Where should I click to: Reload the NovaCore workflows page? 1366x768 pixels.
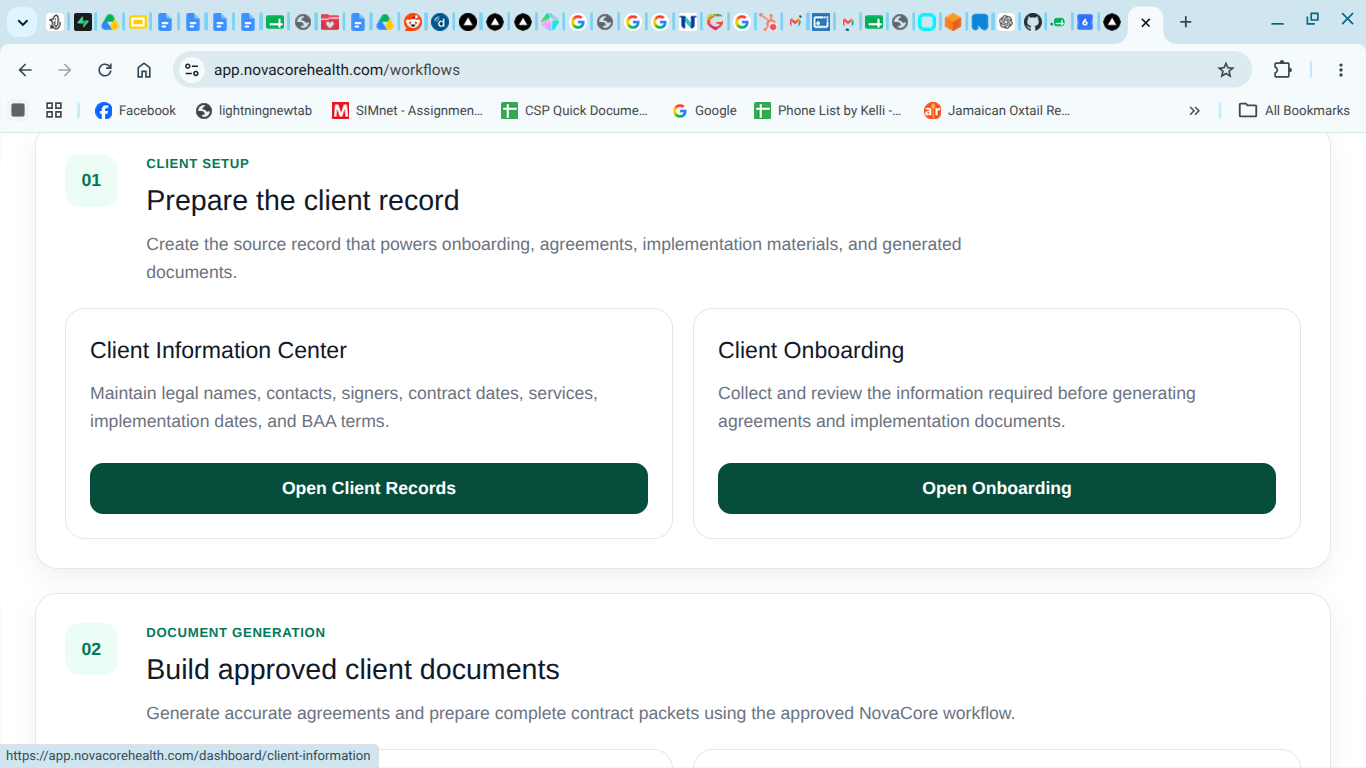coord(105,70)
